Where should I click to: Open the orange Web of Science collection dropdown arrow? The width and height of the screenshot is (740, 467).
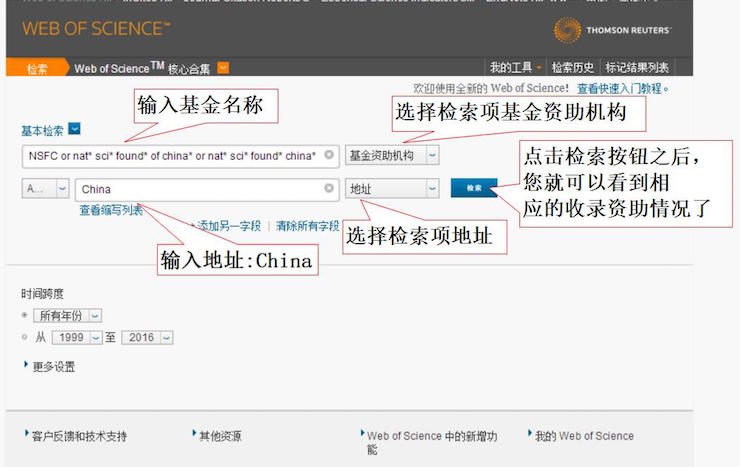pos(223,68)
